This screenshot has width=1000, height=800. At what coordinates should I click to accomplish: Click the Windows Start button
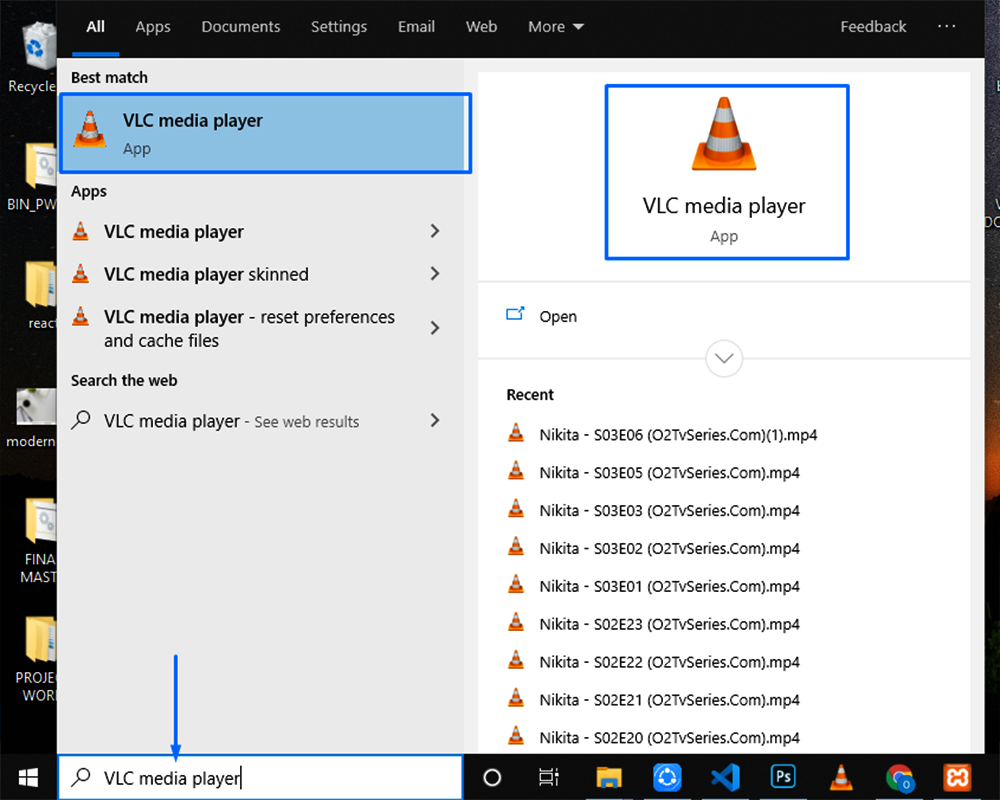point(28,777)
